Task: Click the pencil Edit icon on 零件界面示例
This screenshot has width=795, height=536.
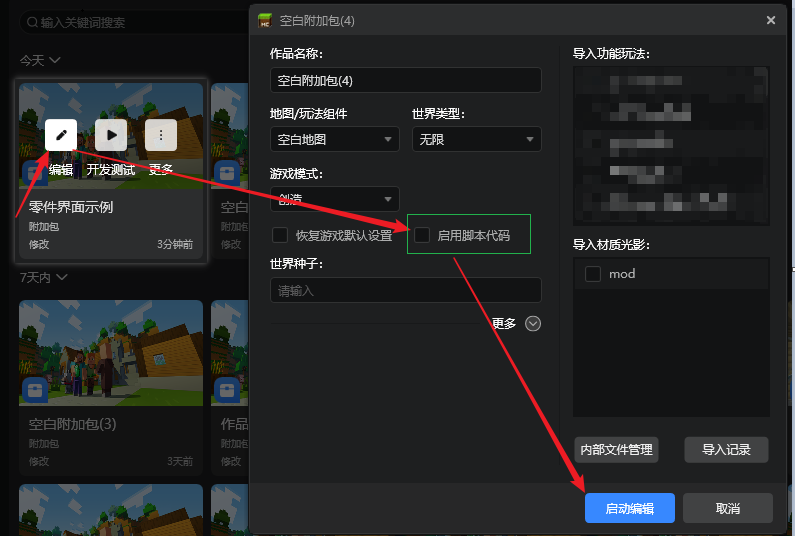Action: coord(61,135)
